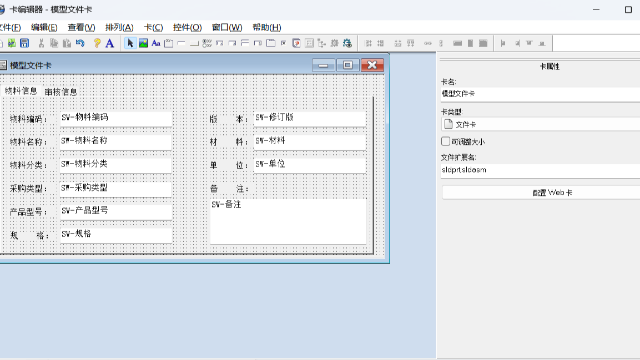The image size is (640, 360).
Task: Open the 编辑(E) menu
Action: pos(44,27)
